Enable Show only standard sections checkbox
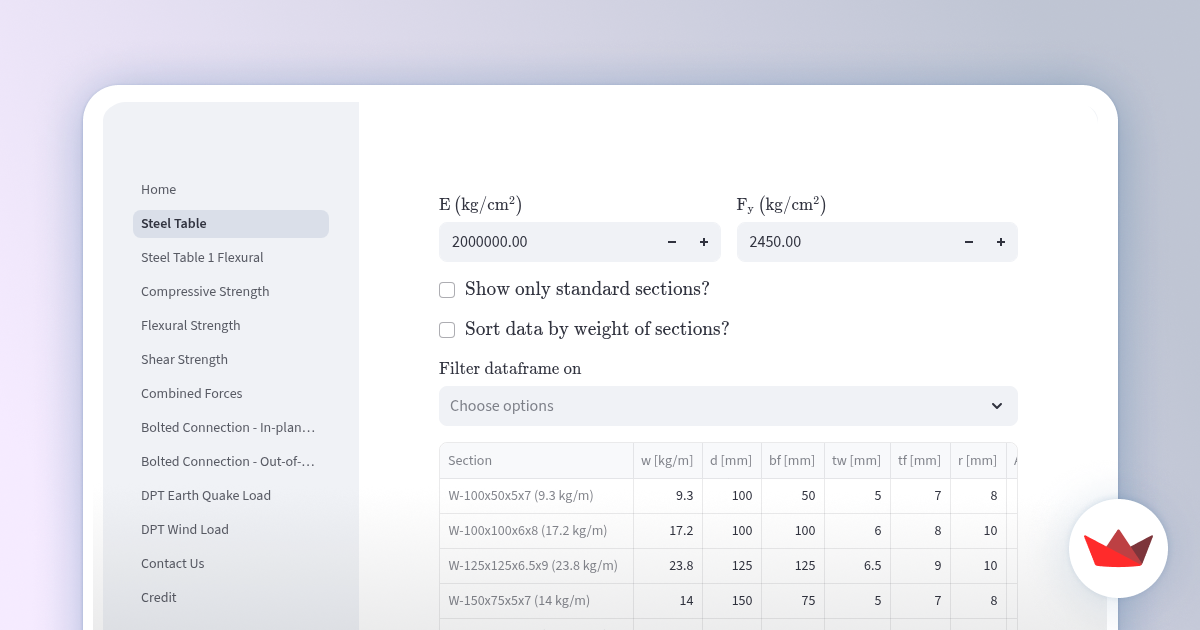This screenshot has width=1200, height=630. 447,290
